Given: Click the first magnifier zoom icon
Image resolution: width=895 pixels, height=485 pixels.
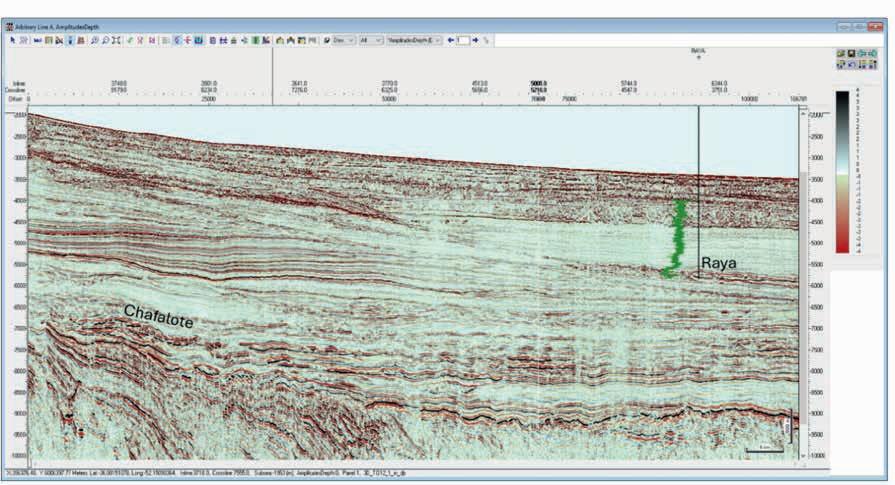Looking at the screenshot, I should click(94, 40).
